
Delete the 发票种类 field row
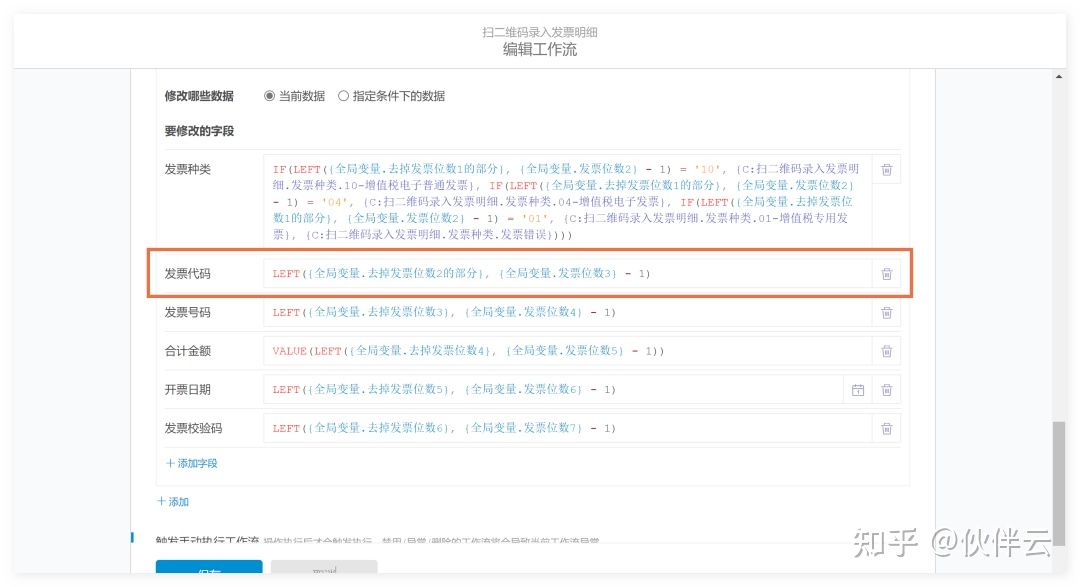[x=886, y=170]
